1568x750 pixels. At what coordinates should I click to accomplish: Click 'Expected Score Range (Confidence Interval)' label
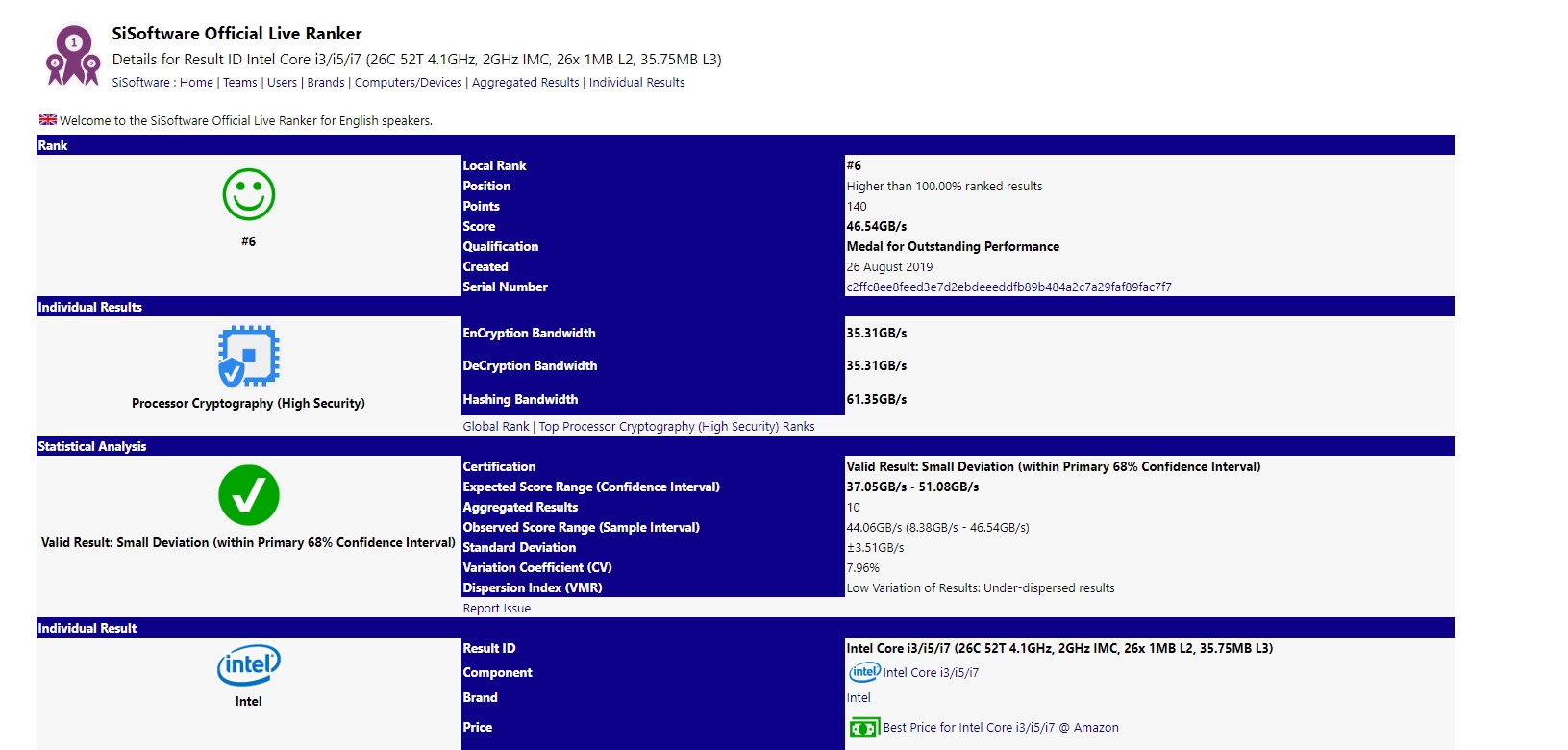coord(592,487)
